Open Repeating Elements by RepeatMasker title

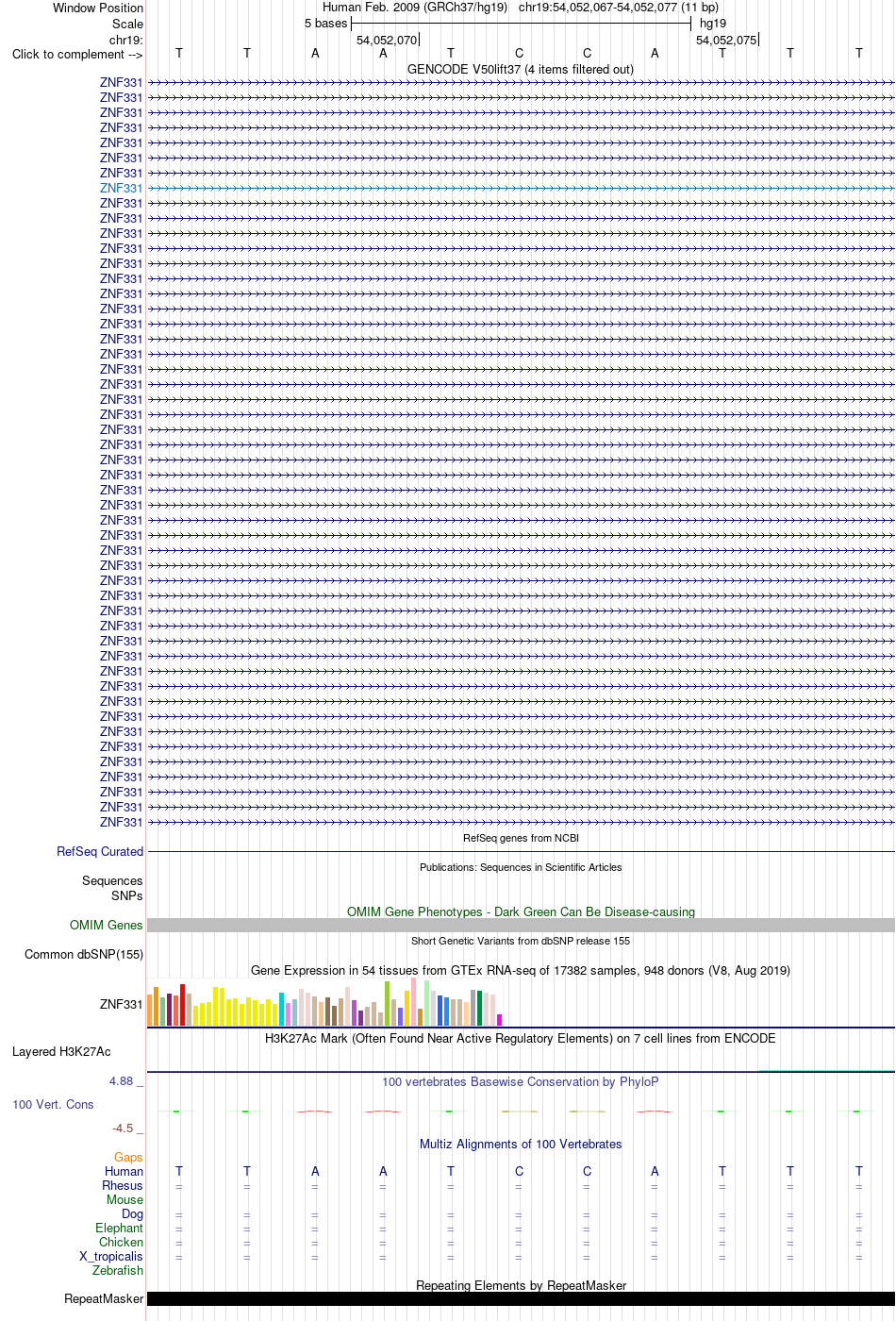[521, 1285]
